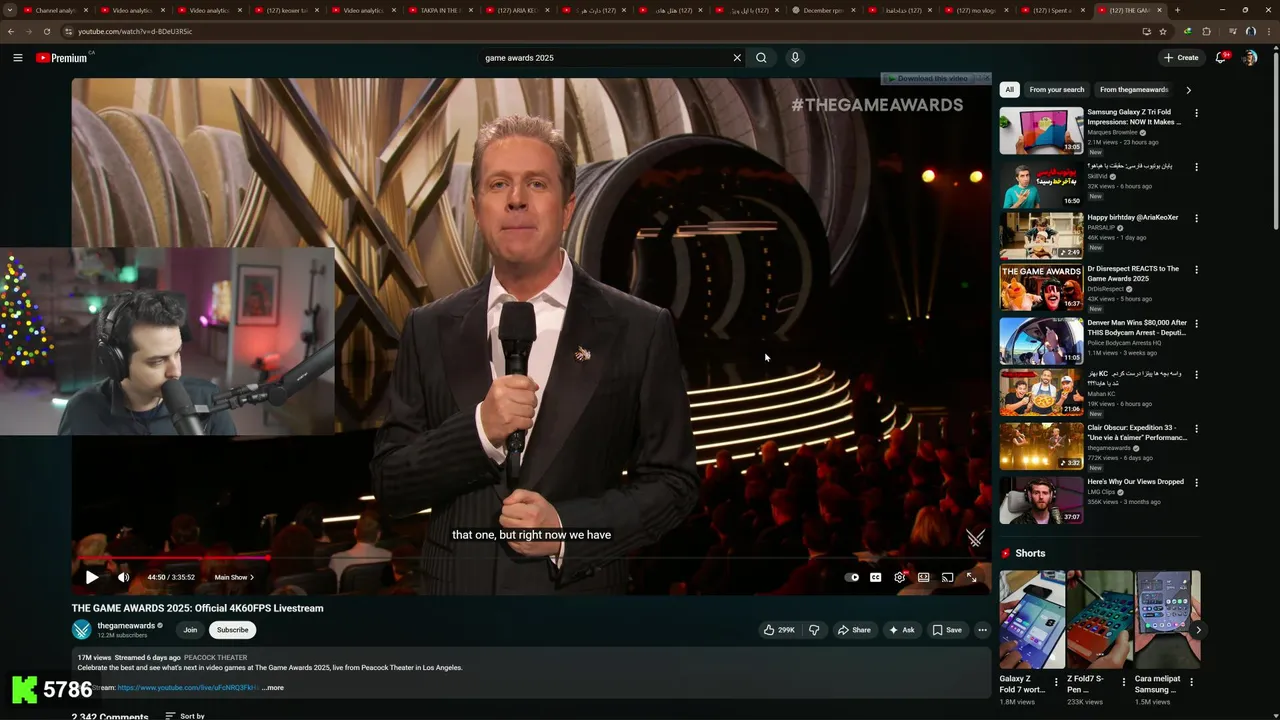The width and height of the screenshot is (1280, 720).
Task: Open options for Dr Disrespect REACTS video
Action: 1196,270
